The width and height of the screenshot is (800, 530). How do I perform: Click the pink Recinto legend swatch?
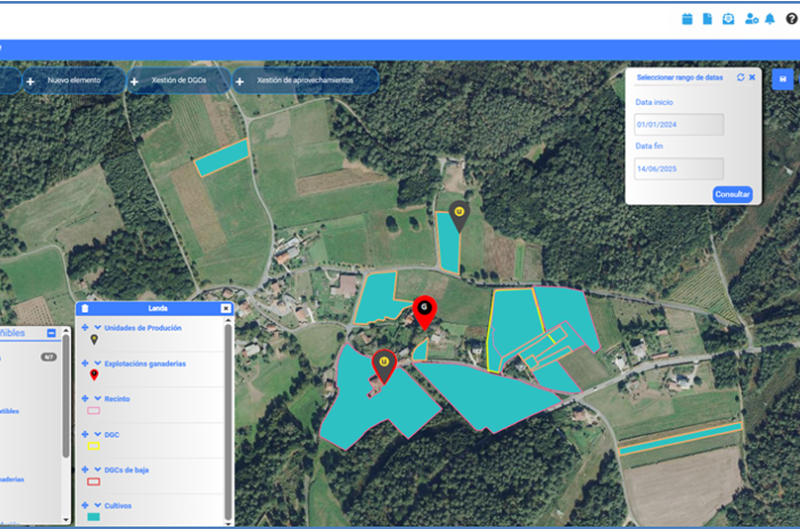point(93,411)
